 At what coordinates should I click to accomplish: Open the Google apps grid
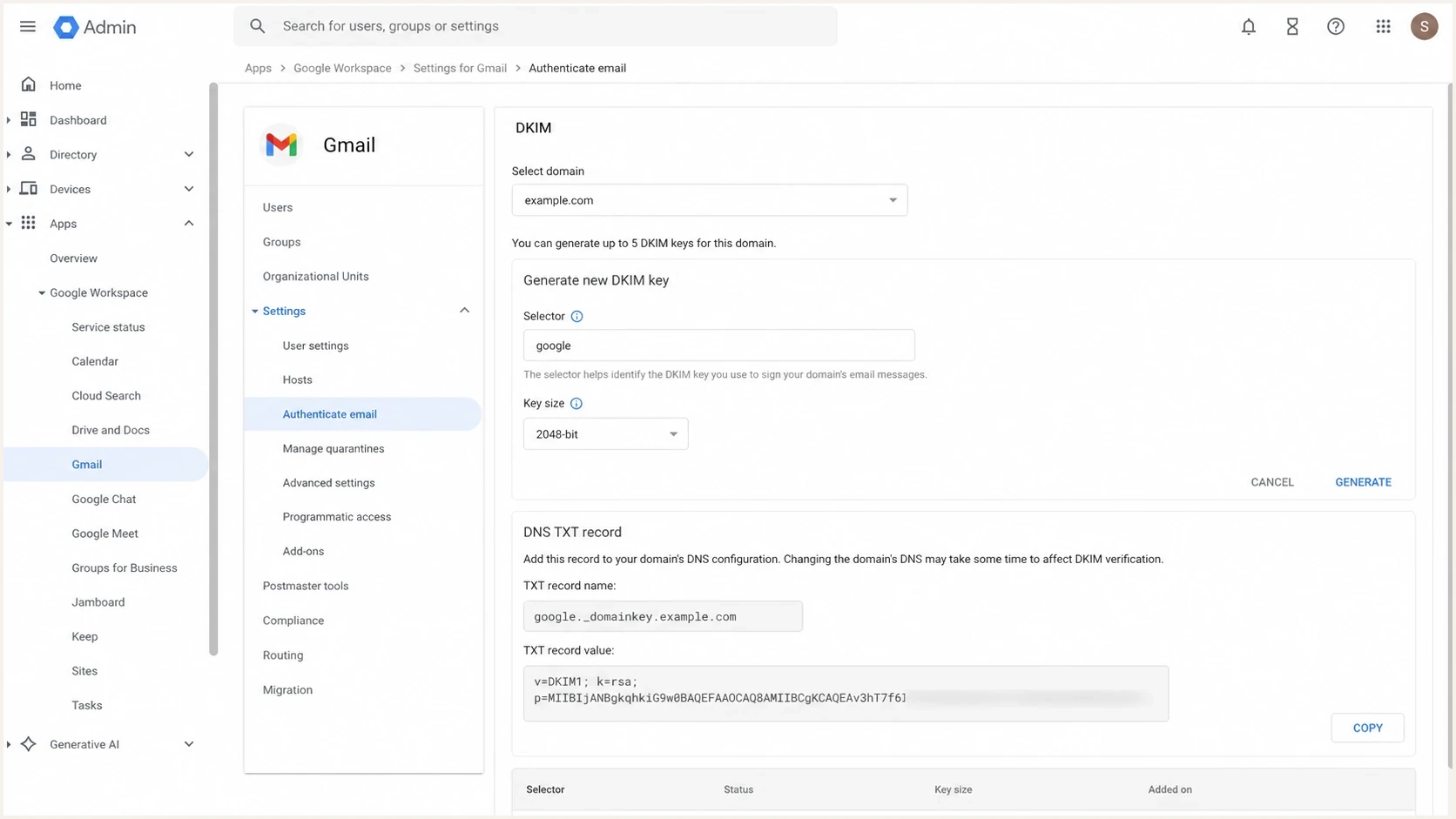tap(1383, 26)
